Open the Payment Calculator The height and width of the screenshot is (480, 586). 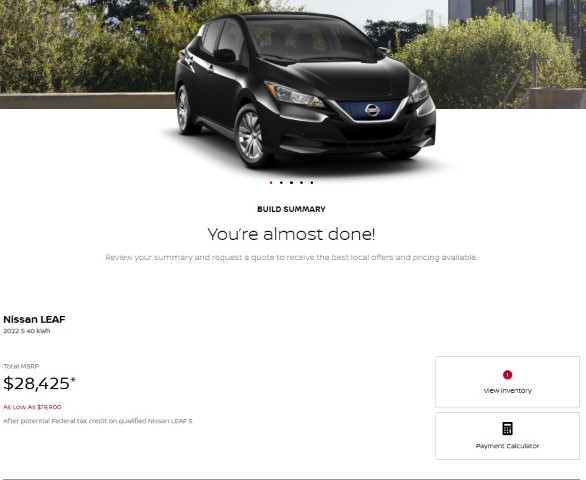[507, 436]
